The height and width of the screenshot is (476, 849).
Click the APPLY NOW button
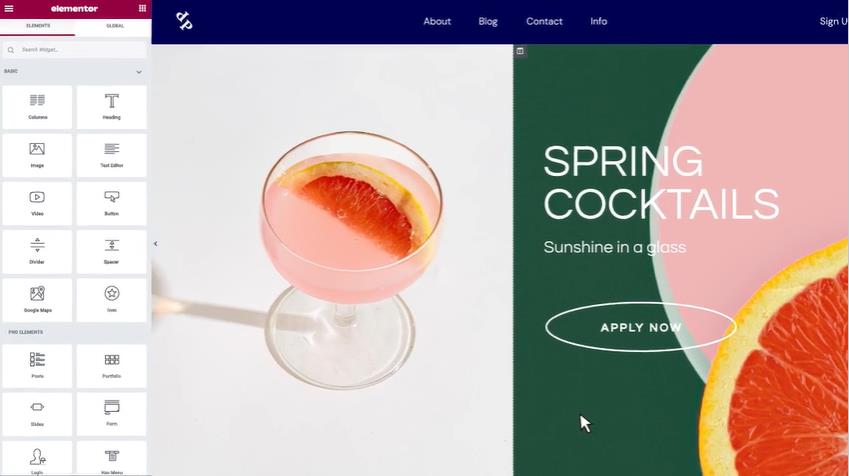641,327
